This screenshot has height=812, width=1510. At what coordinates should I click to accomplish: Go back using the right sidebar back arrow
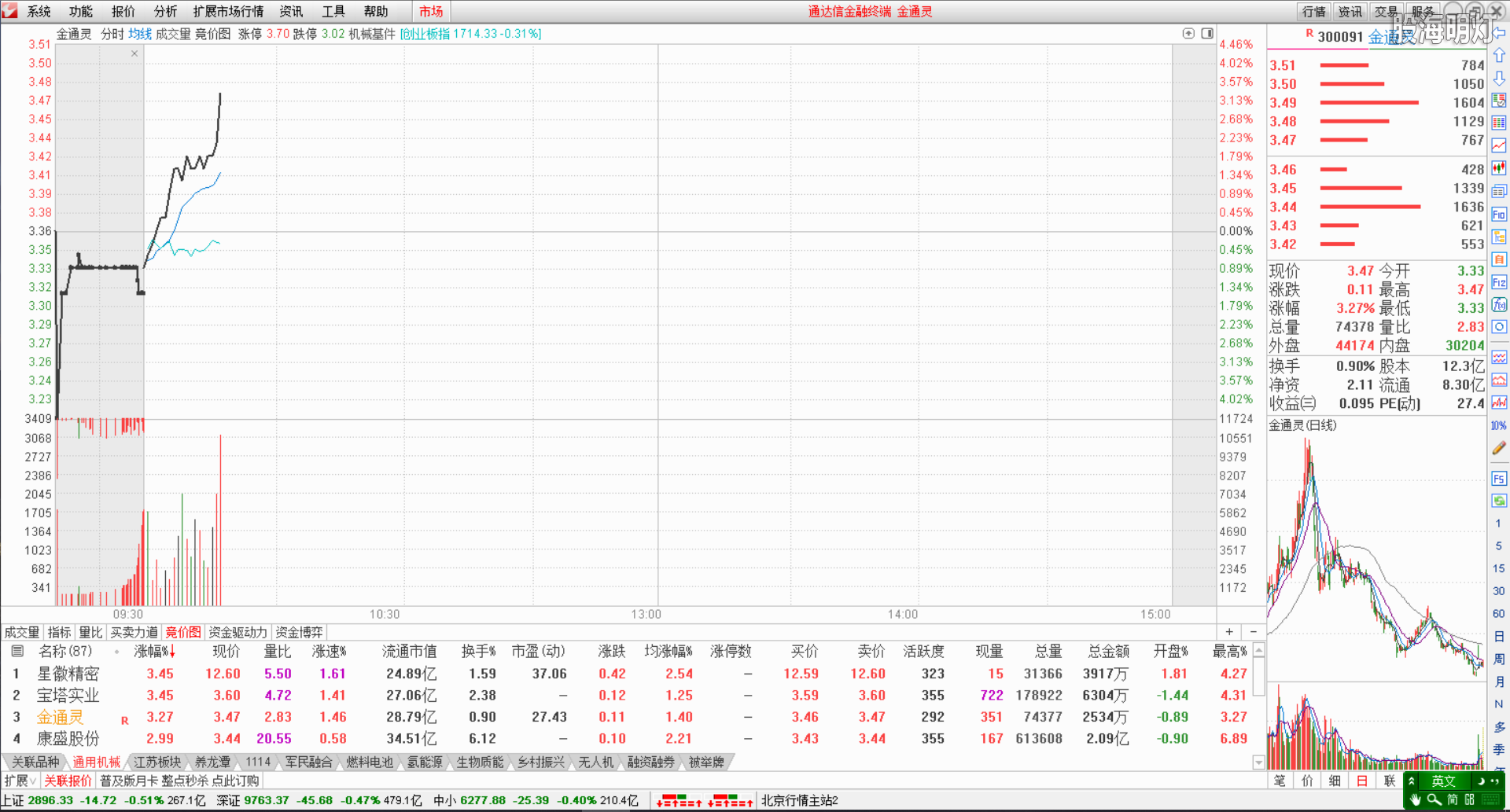click(x=1499, y=33)
